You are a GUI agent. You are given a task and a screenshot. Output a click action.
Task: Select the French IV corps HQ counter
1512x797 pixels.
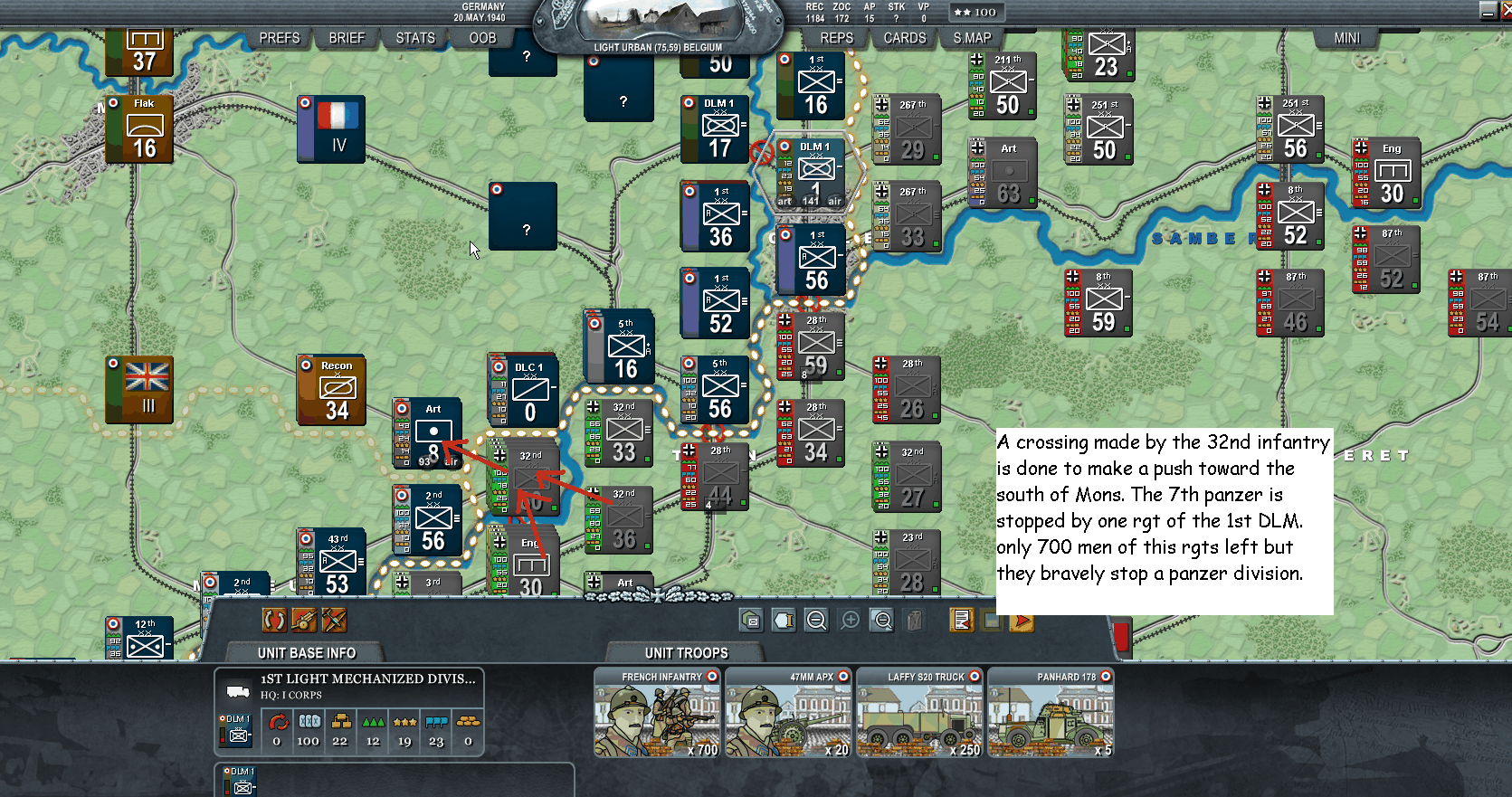[x=331, y=129]
